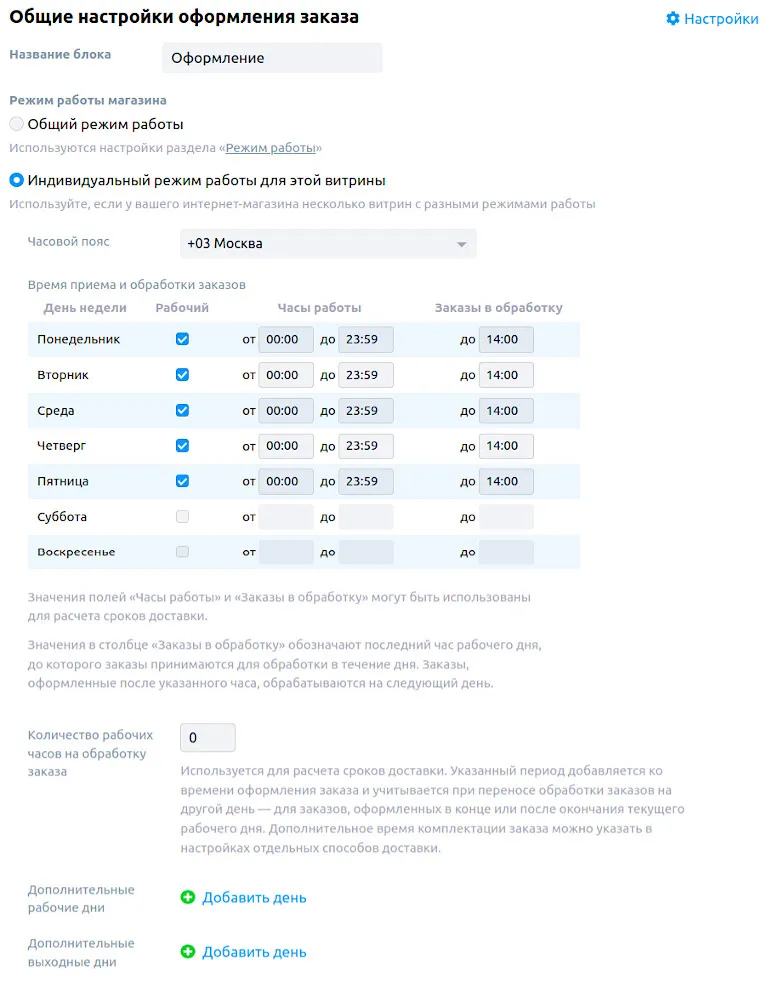
Task: Click the «Настройки» link at top right
Action: (720, 19)
